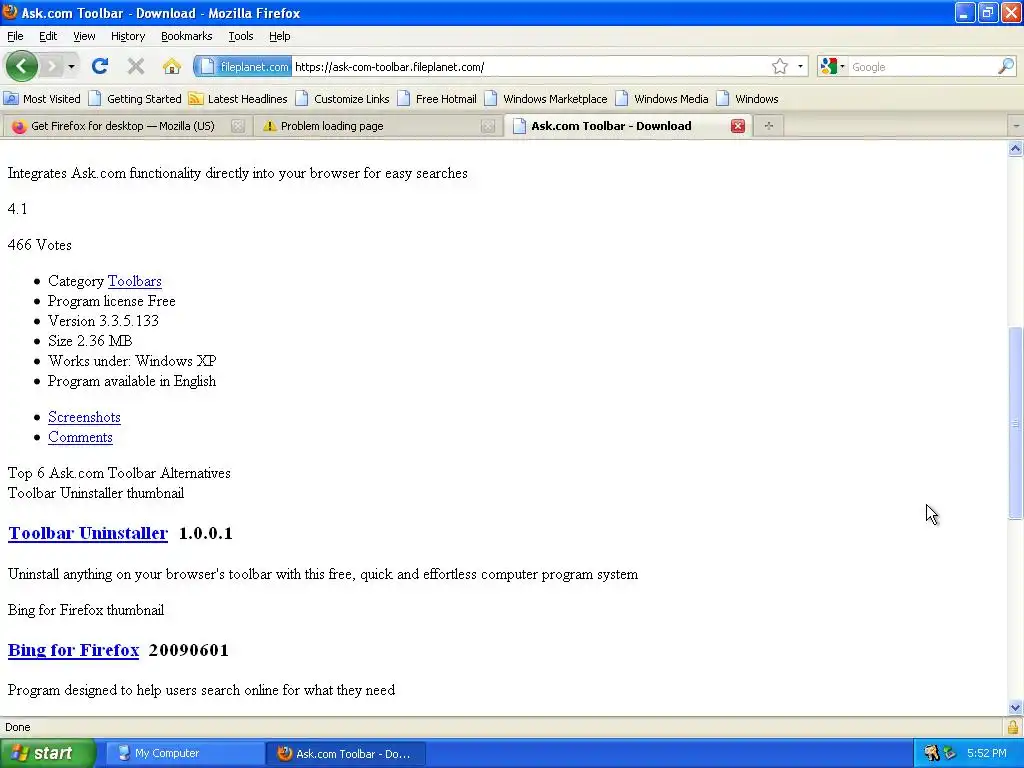The height and width of the screenshot is (768, 1024).
Task: Open the Windows Marketplace bookmark
Action: 546,99
